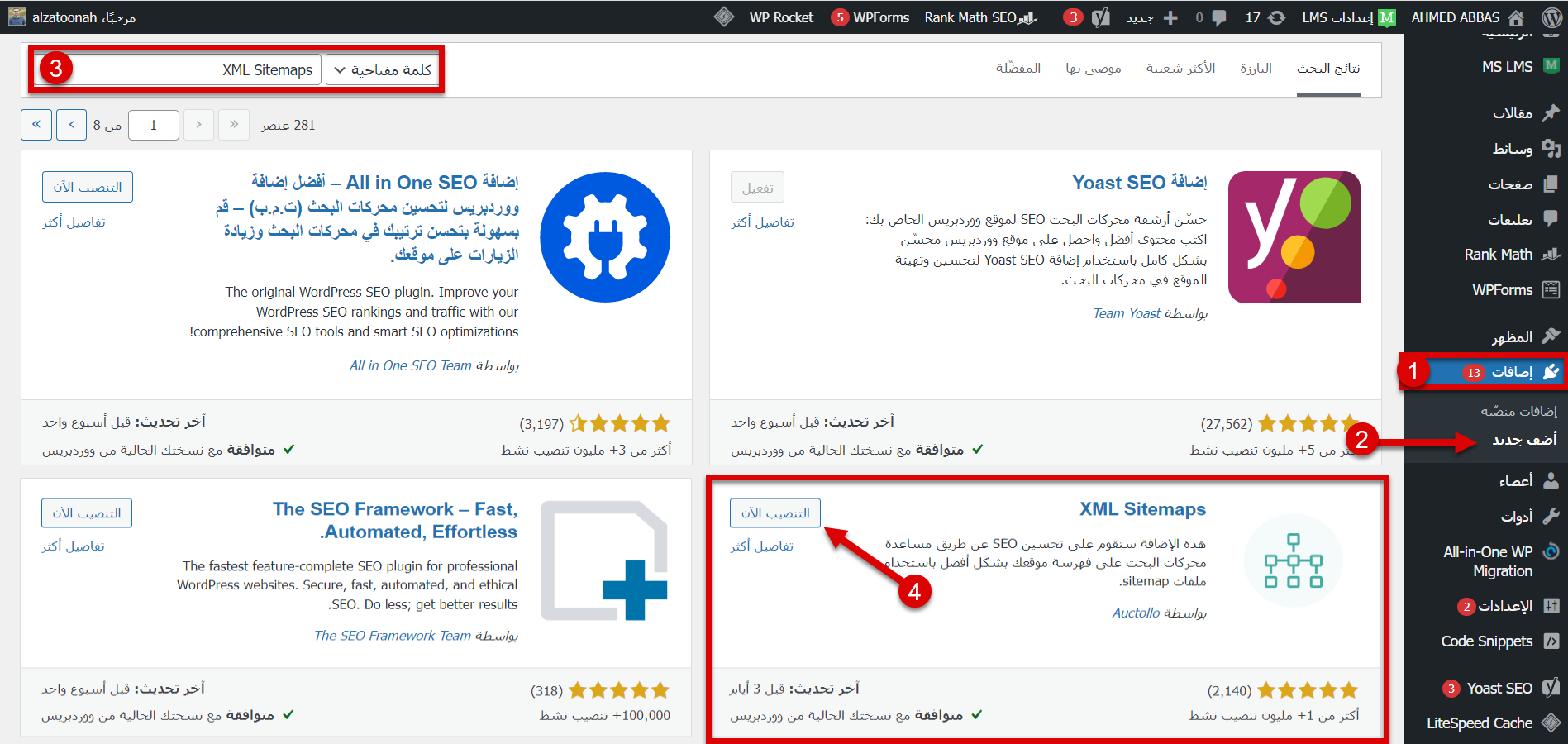The image size is (1568, 744).
Task: Click the current page number field
Action: coord(154,125)
